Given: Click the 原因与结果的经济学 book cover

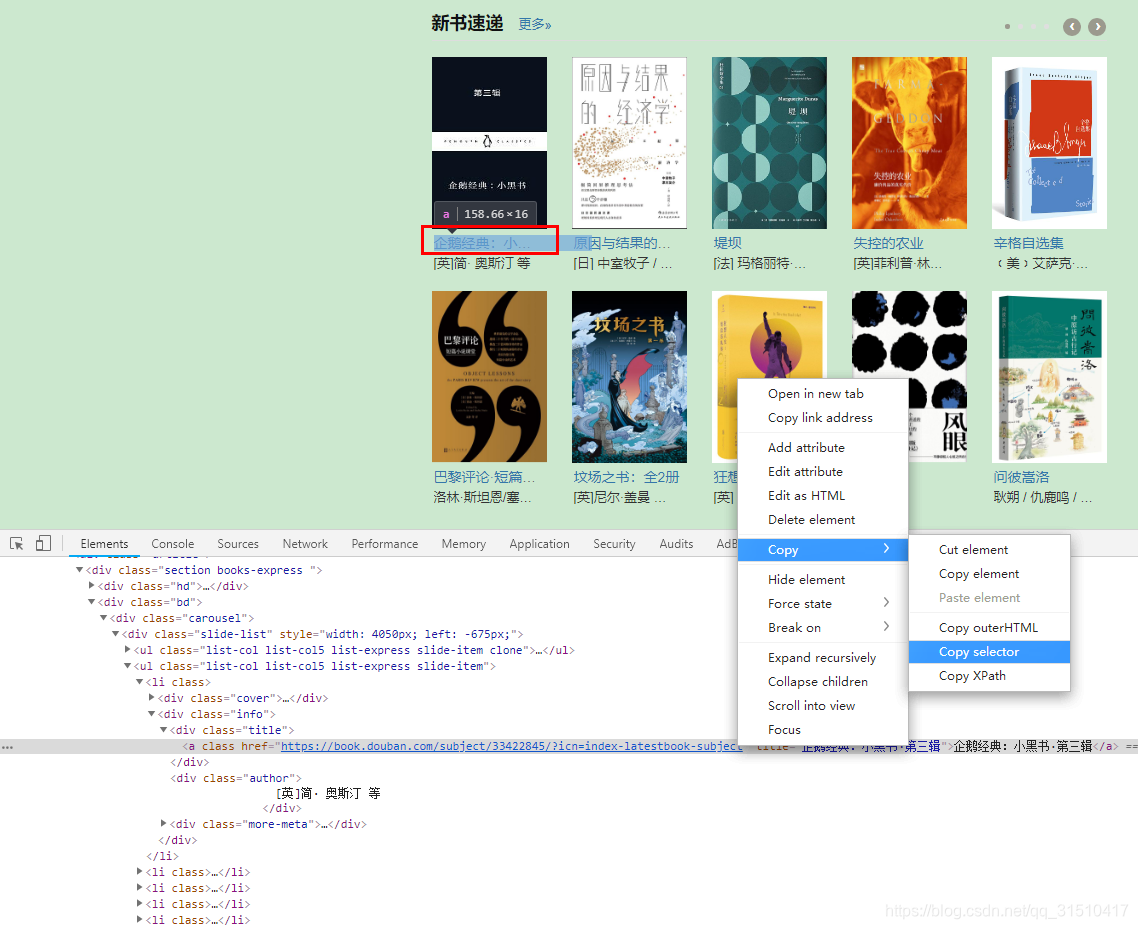Looking at the screenshot, I should point(629,142).
